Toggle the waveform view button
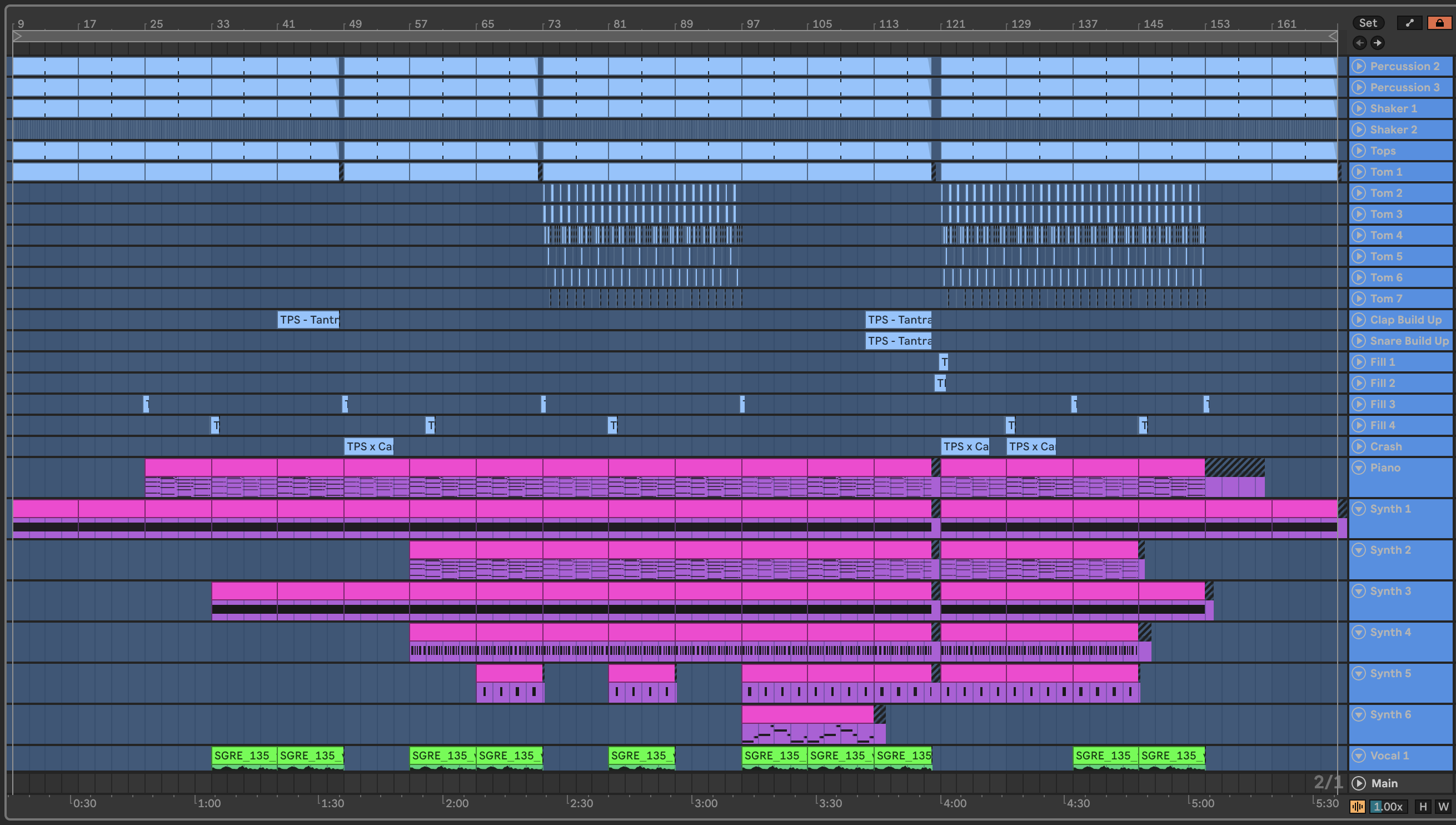The image size is (1456, 825). coord(1358,806)
